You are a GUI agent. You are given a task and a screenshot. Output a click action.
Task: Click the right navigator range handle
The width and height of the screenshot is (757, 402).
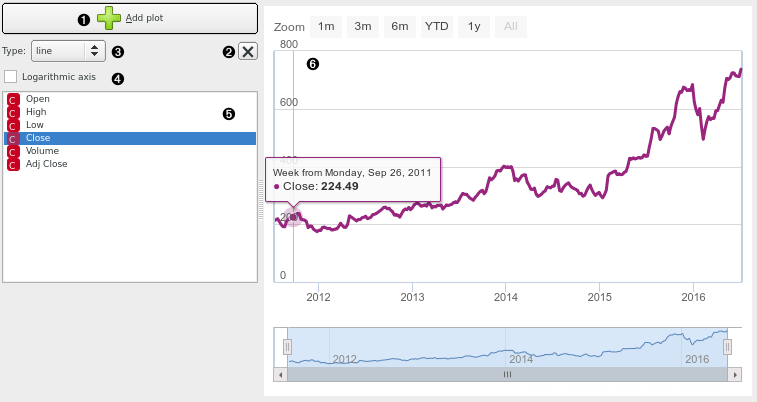click(728, 347)
